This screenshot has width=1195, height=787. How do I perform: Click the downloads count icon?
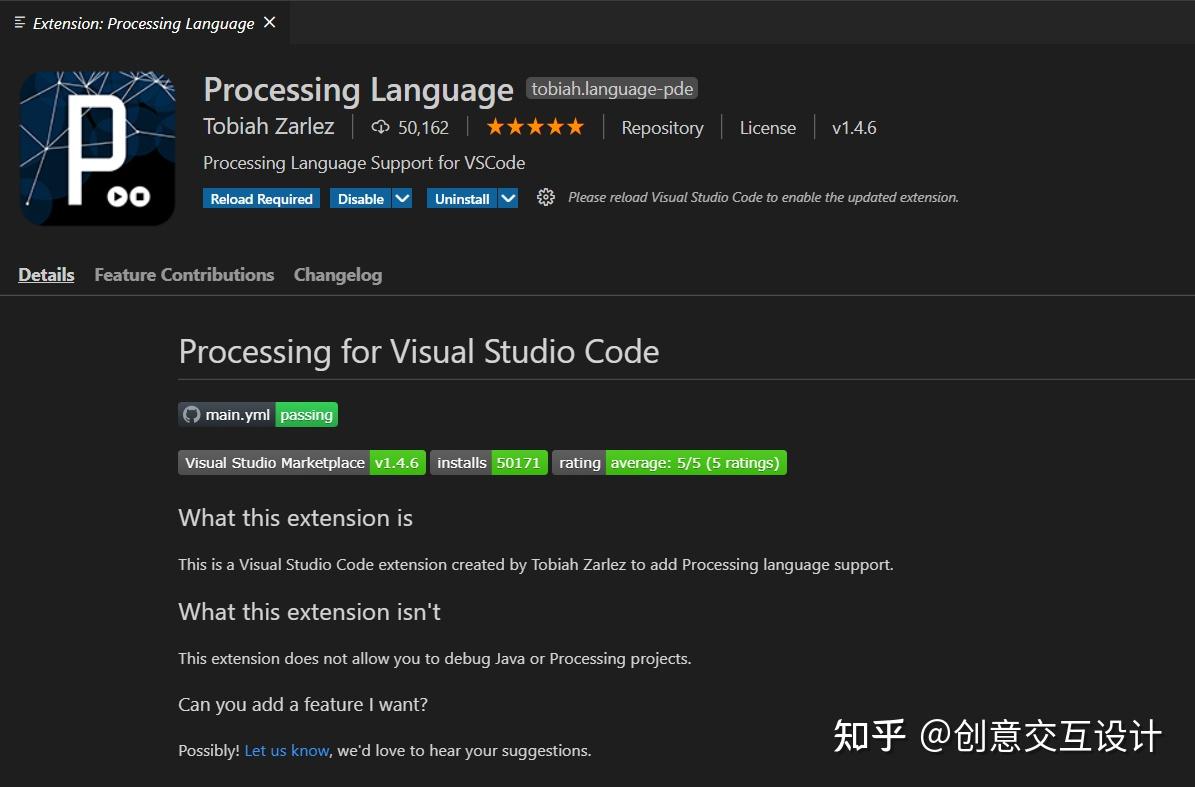[380, 127]
